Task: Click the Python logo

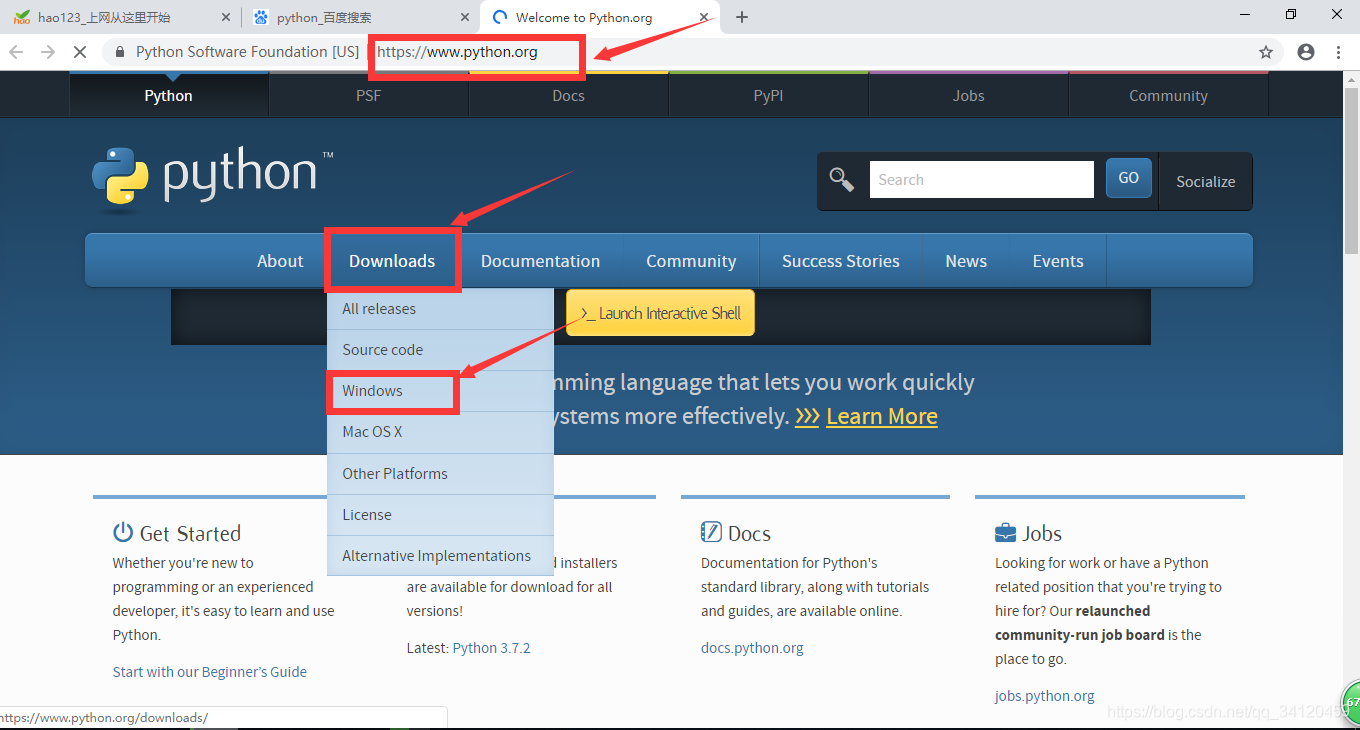Action: [212, 178]
